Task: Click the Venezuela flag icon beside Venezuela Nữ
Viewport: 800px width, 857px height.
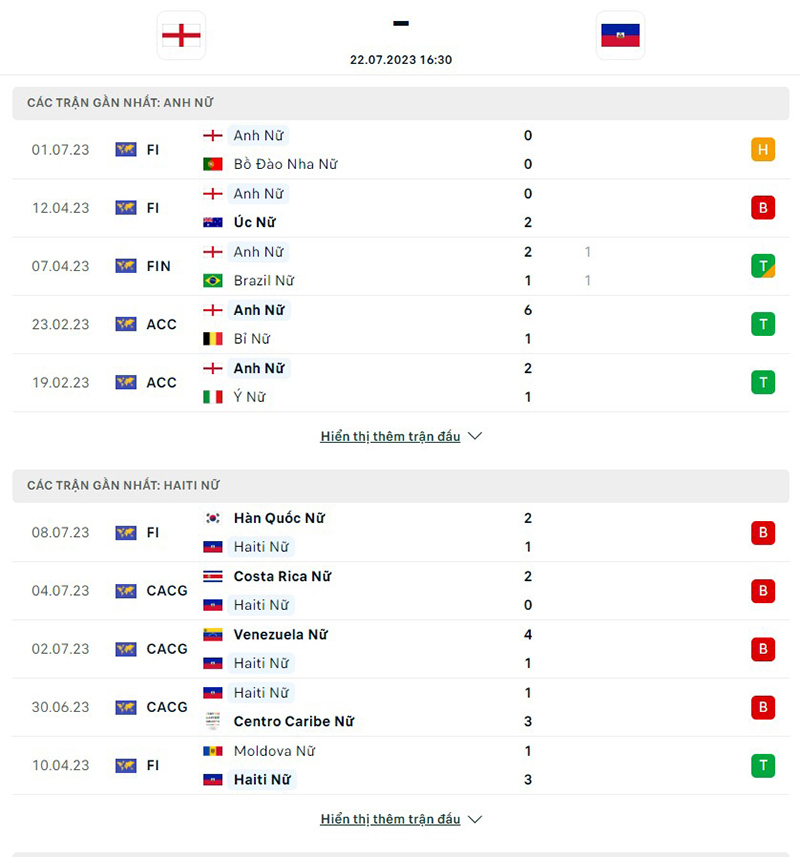Action: point(212,634)
